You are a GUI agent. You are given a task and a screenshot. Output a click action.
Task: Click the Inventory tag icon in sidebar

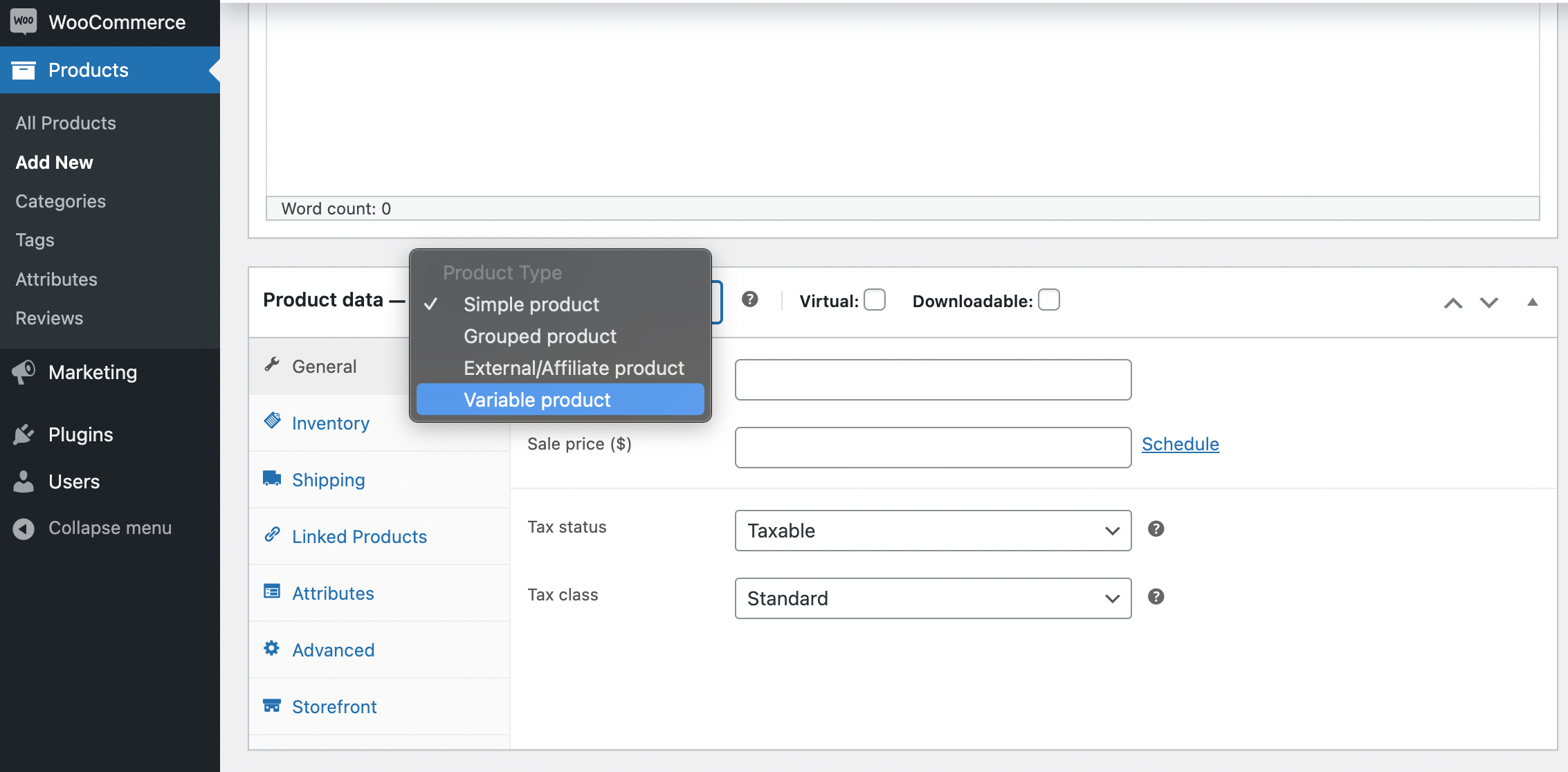[273, 421]
